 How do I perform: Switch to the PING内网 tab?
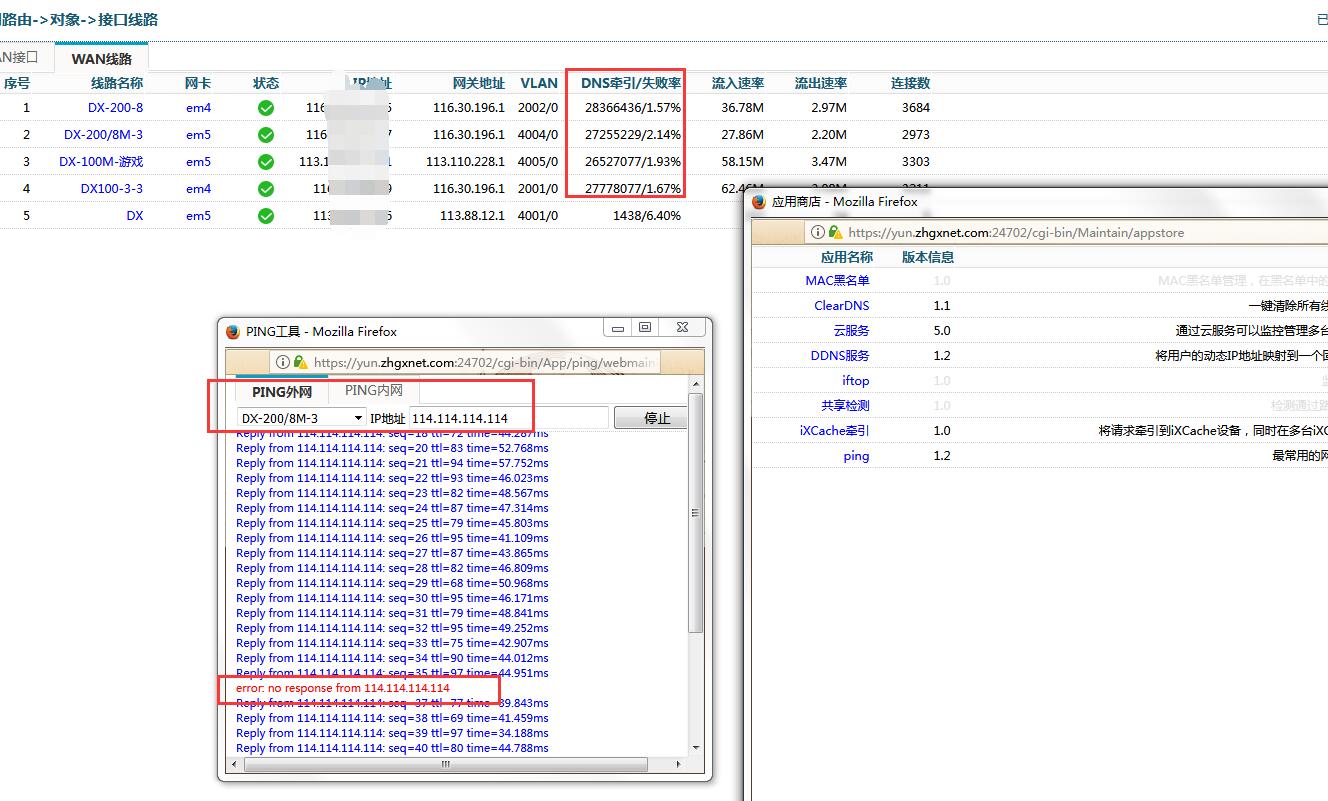pyautogui.click(x=373, y=391)
